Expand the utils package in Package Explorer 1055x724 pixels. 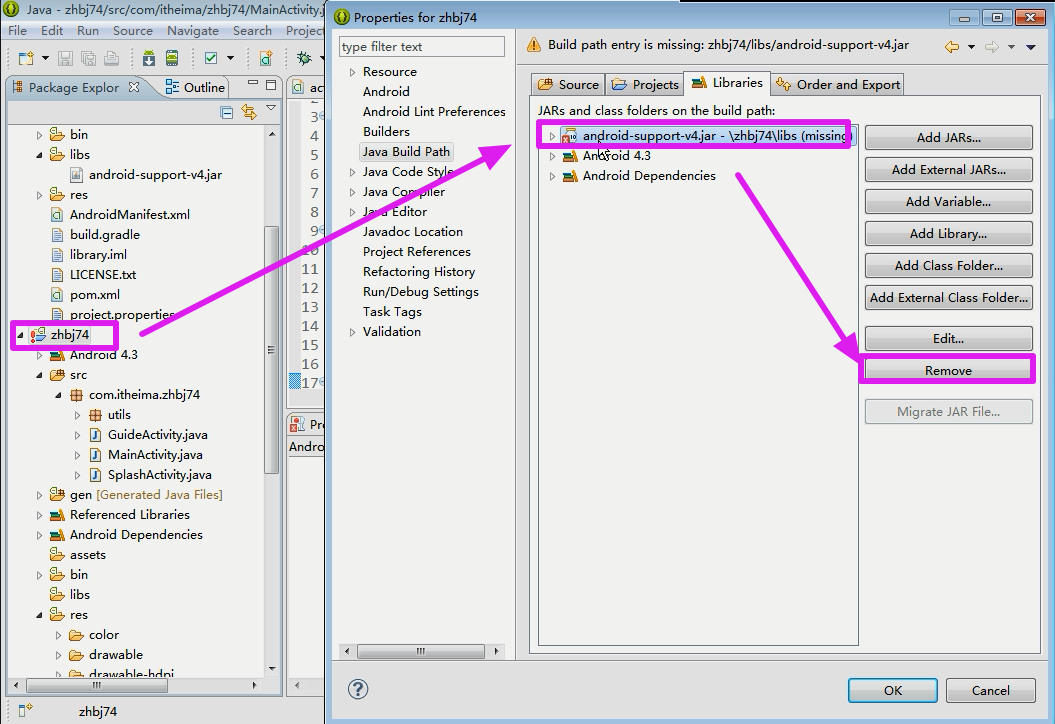coord(77,415)
